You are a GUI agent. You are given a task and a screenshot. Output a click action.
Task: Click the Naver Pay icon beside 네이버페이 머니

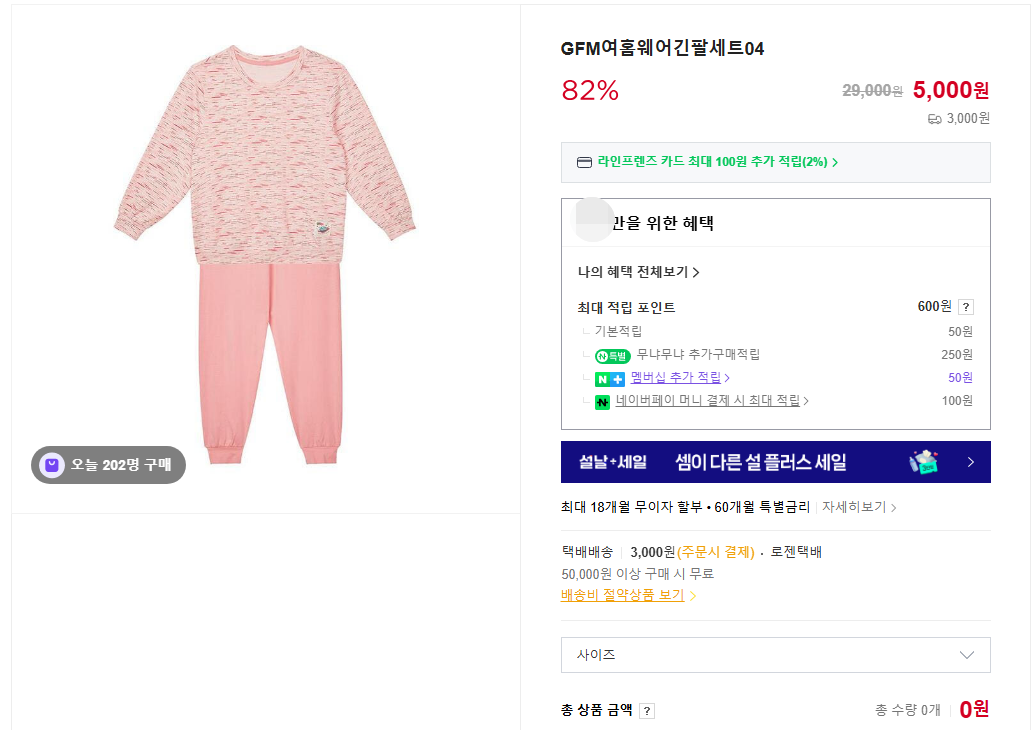602,402
